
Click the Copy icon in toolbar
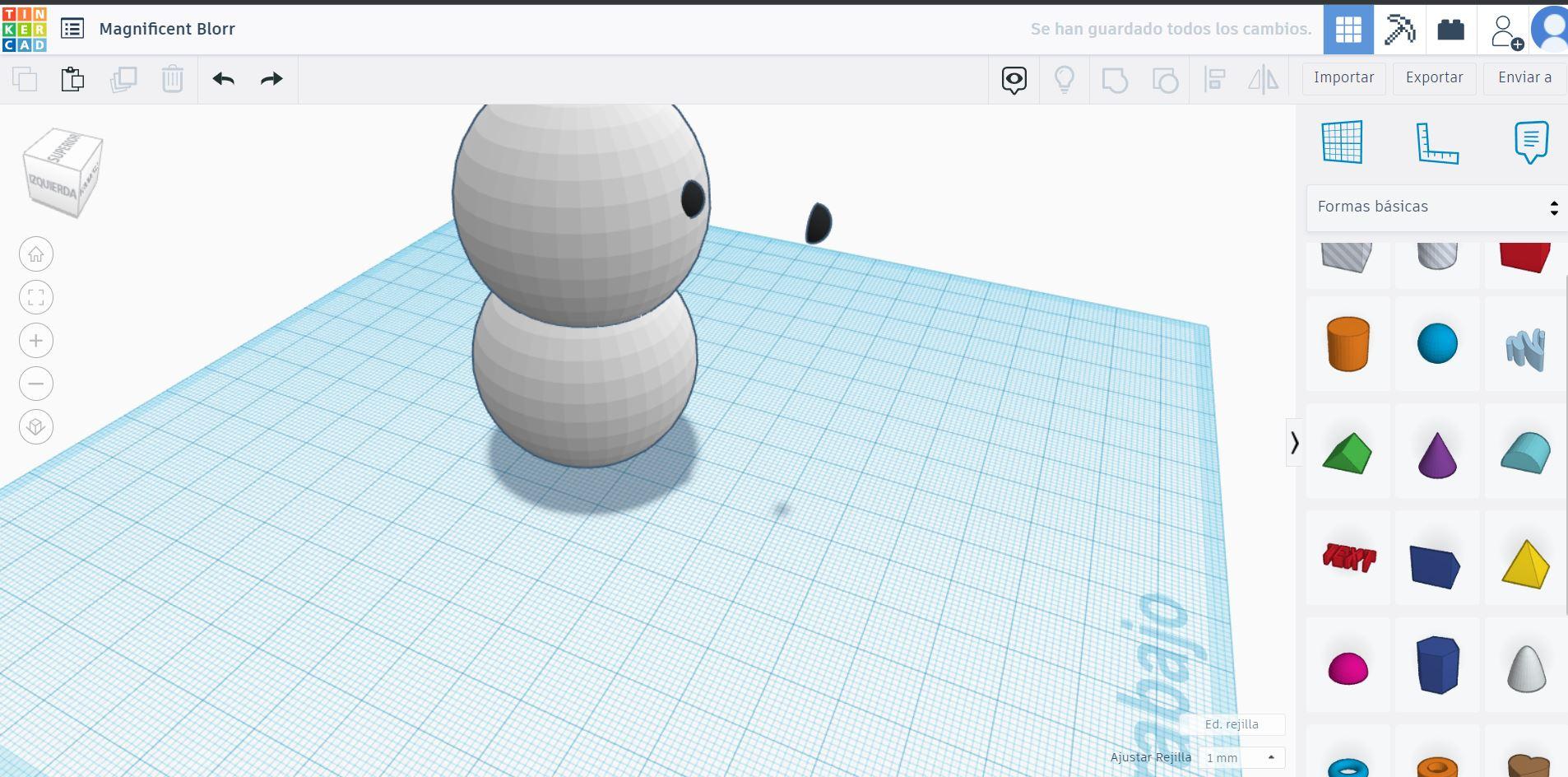tap(25, 79)
